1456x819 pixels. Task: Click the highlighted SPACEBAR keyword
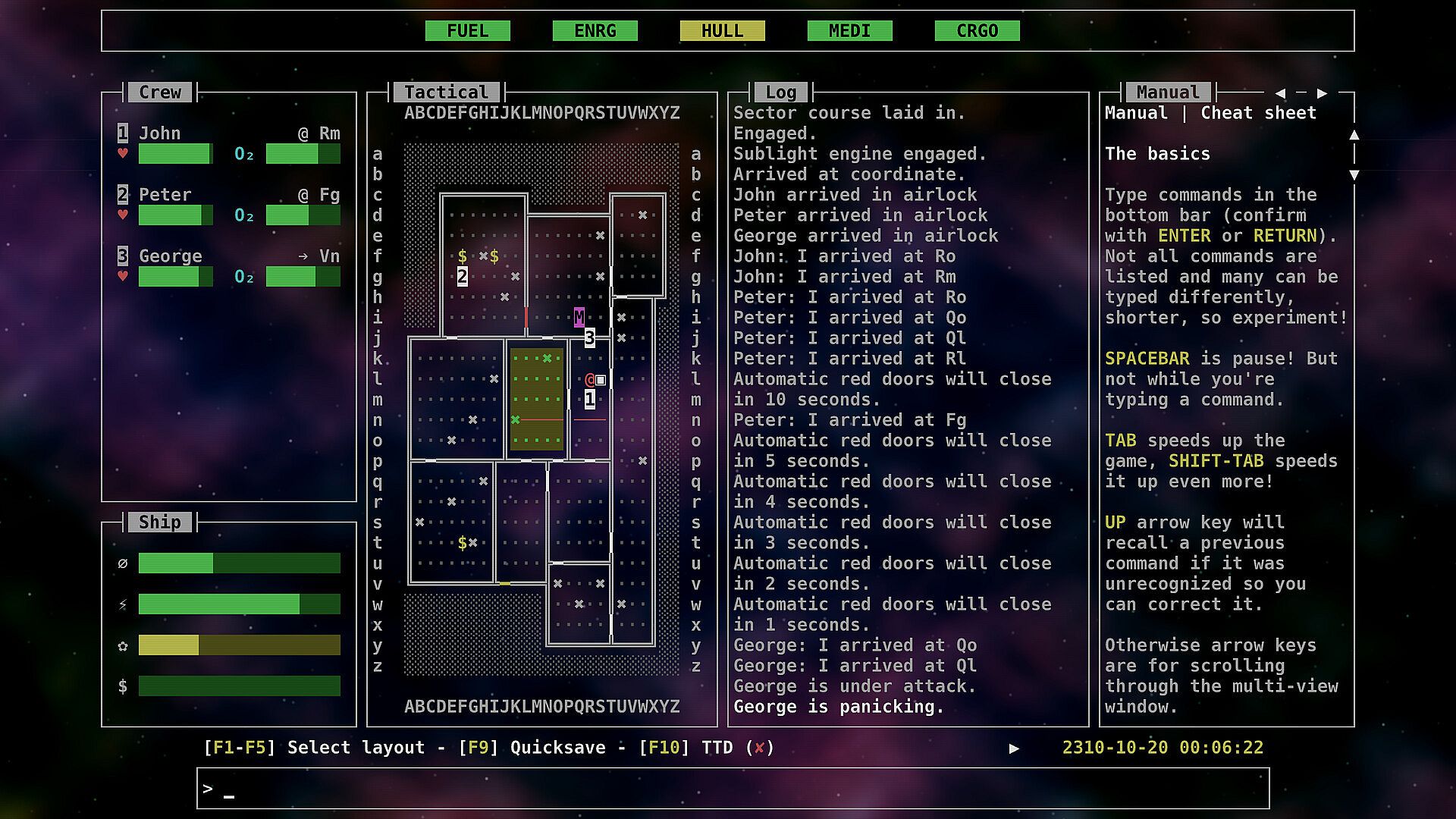(1147, 359)
